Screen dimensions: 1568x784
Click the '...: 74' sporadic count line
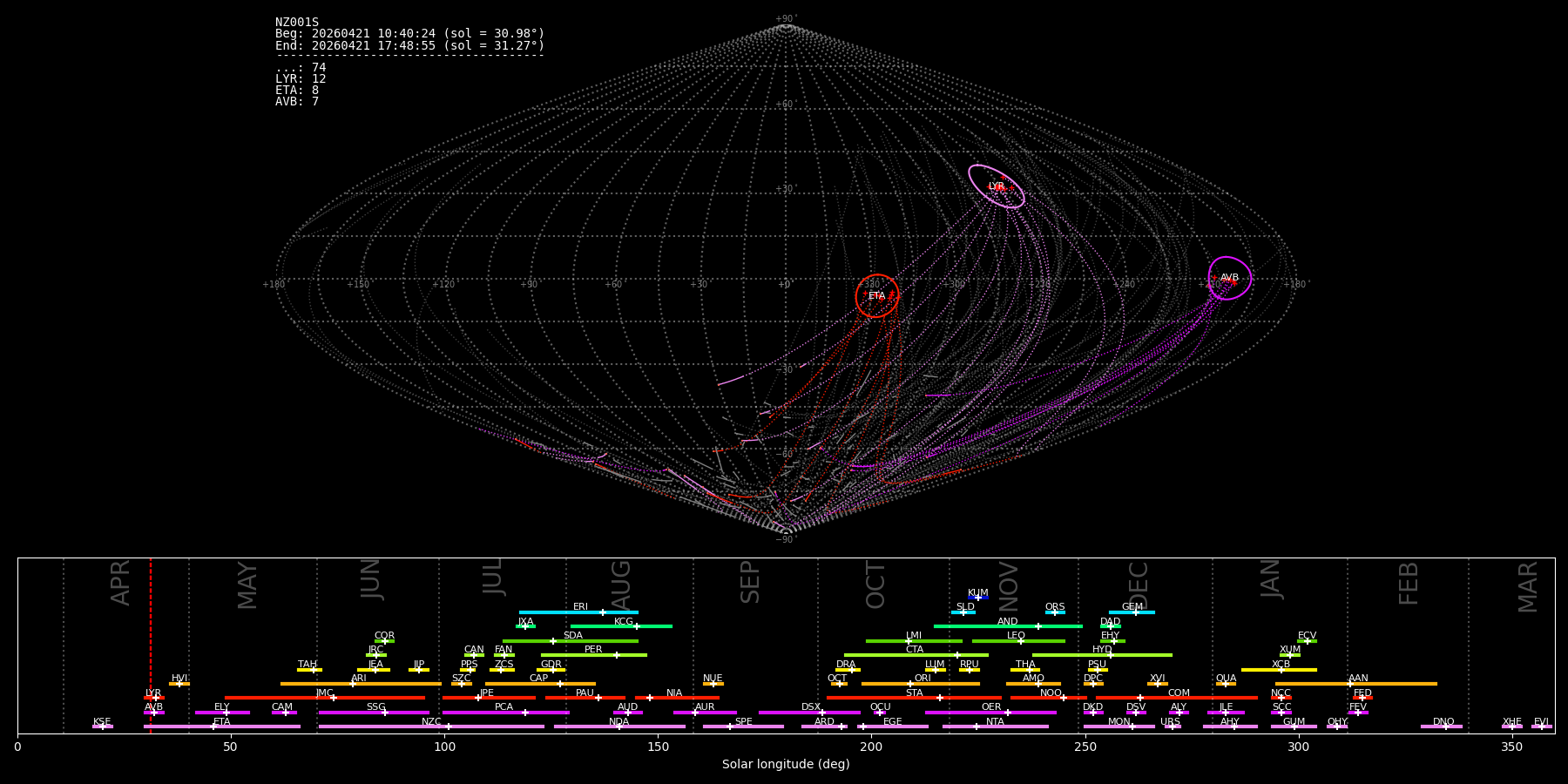(301, 68)
